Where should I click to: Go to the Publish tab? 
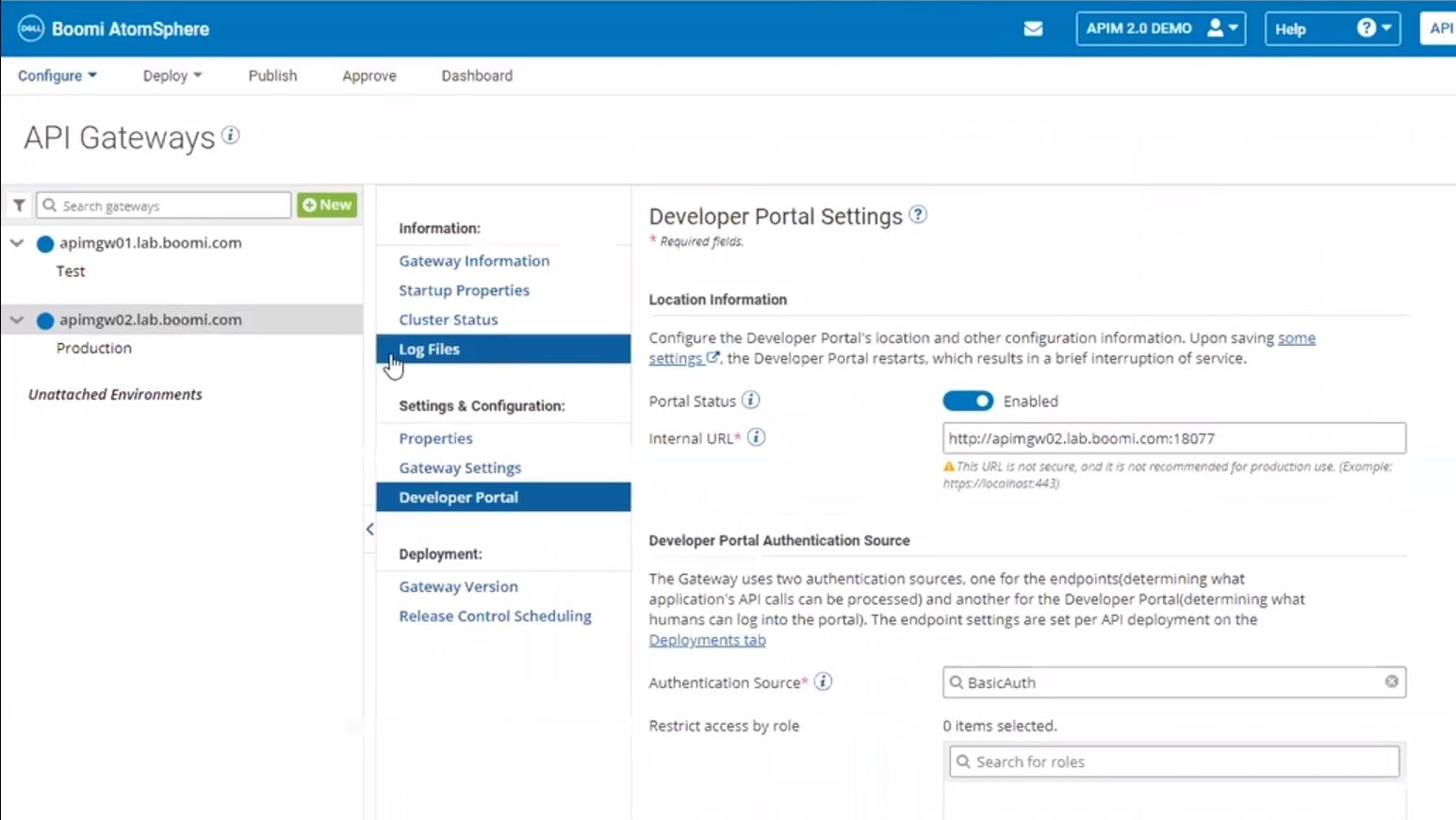(272, 75)
